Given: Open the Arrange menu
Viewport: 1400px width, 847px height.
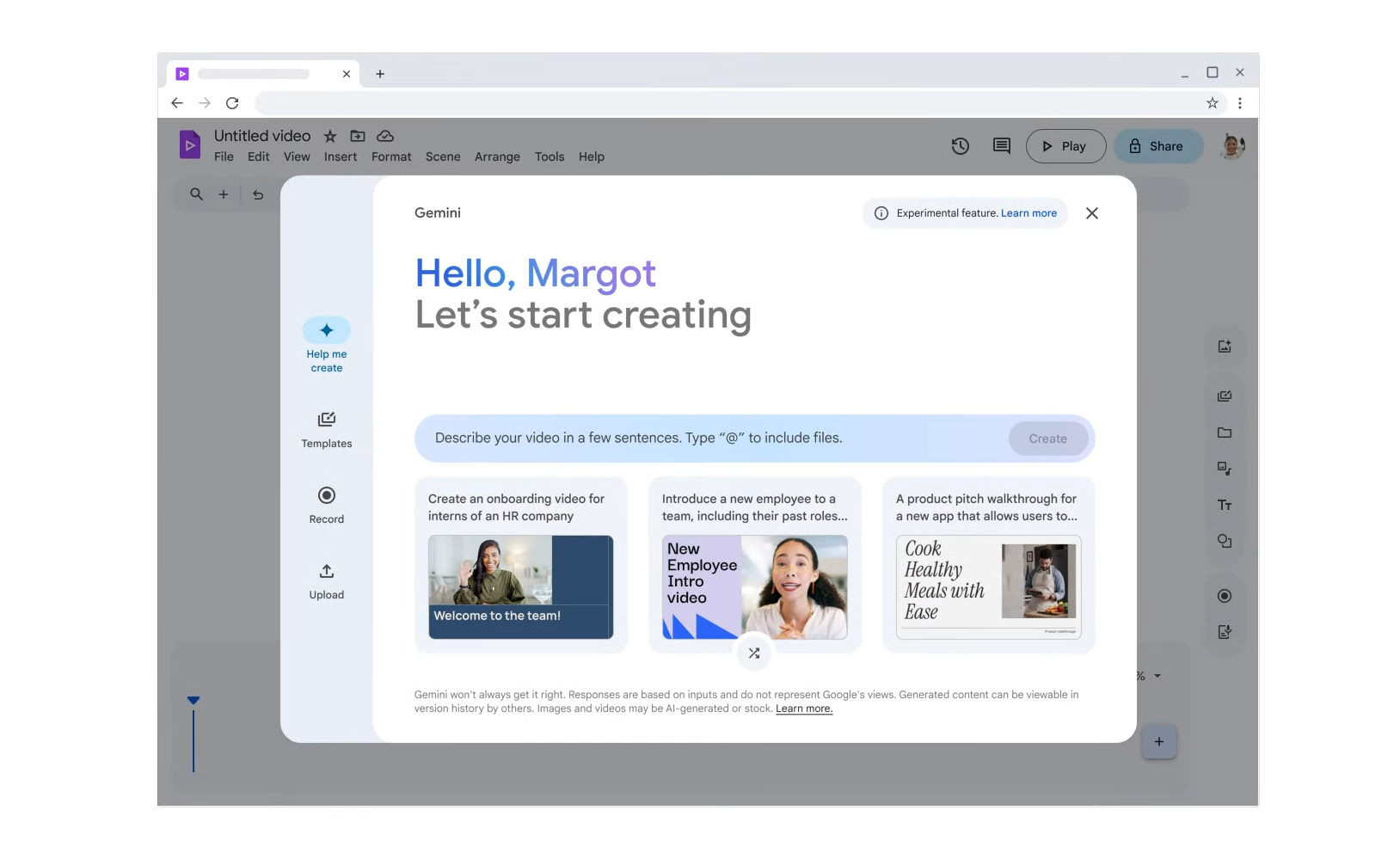Looking at the screenshot, I should click(497, 157).
